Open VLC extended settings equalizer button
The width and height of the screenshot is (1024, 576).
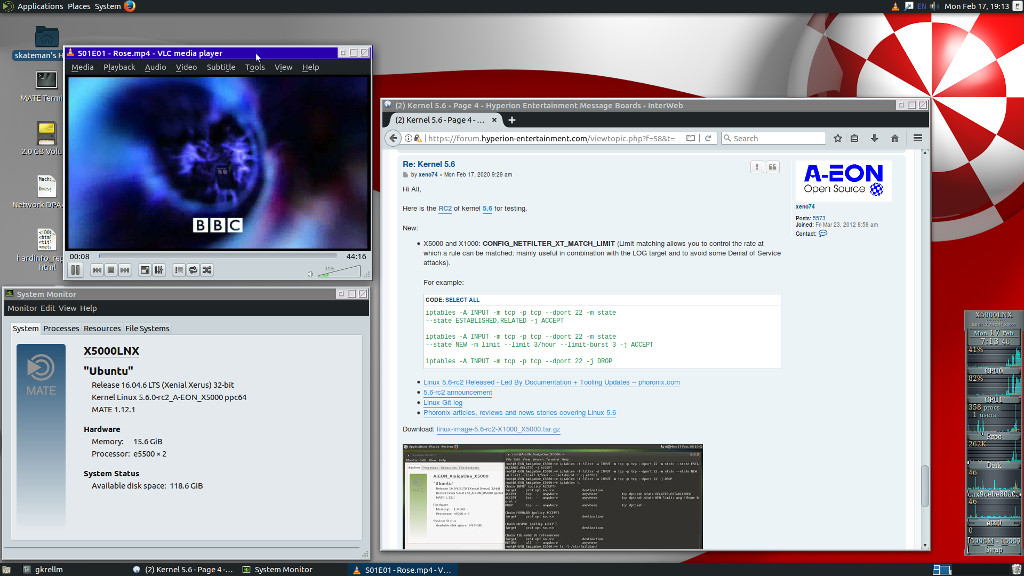(159, 270)
